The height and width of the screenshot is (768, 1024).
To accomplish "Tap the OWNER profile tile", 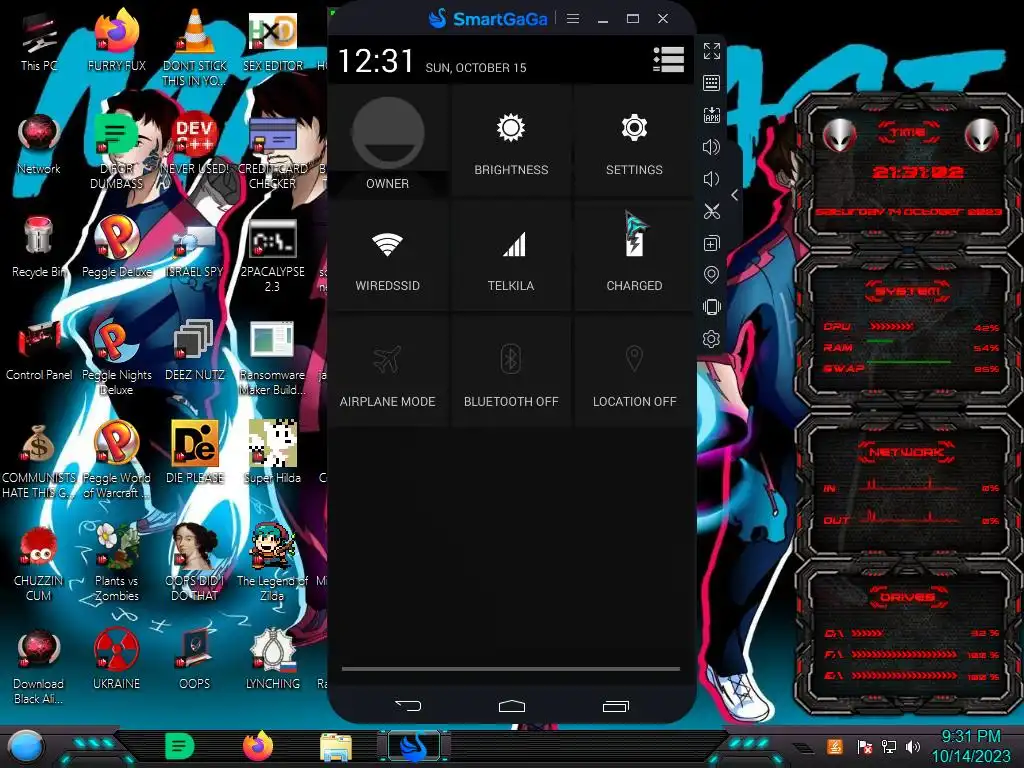I will 388,141.
